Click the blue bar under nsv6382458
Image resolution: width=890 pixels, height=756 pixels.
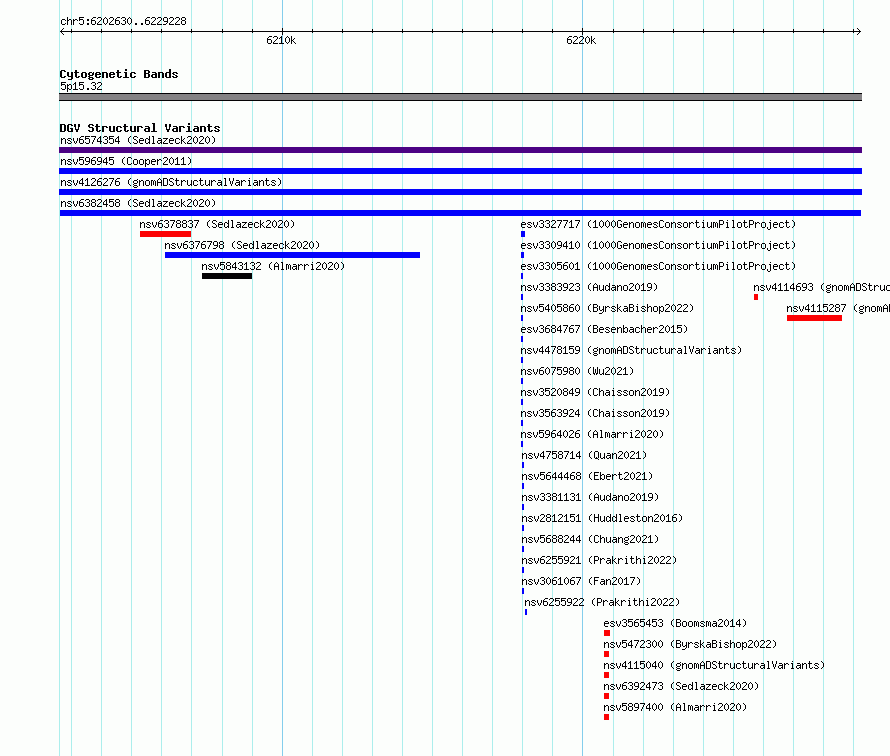click(460, 213)
